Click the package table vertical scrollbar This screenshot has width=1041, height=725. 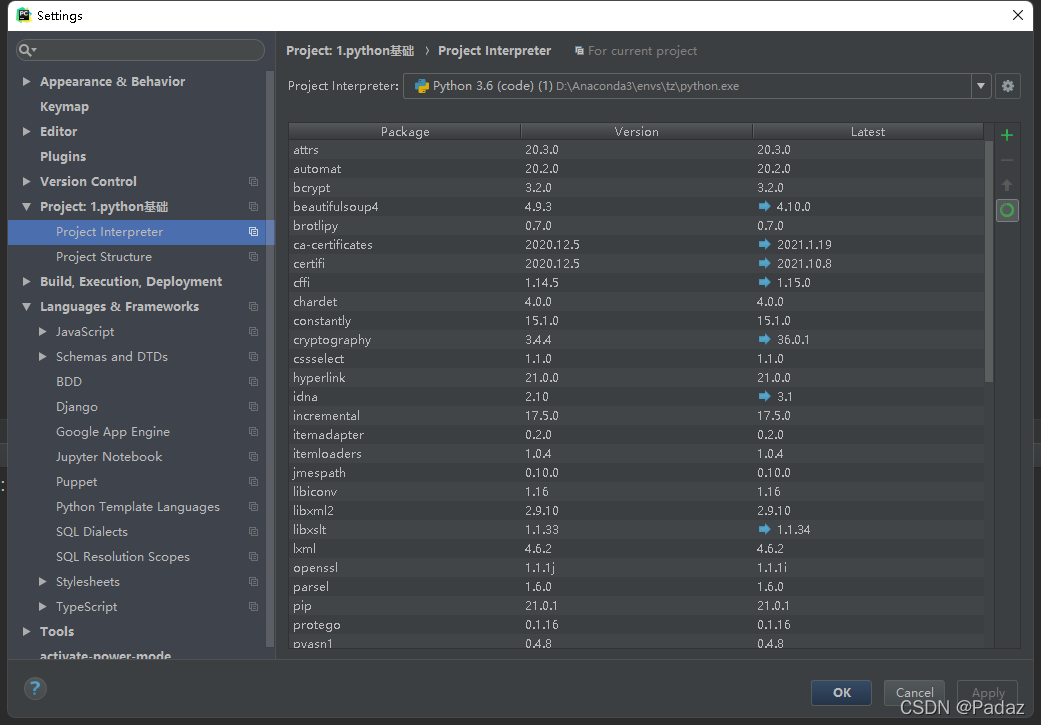pyautogui.click(x=989, y=262)
